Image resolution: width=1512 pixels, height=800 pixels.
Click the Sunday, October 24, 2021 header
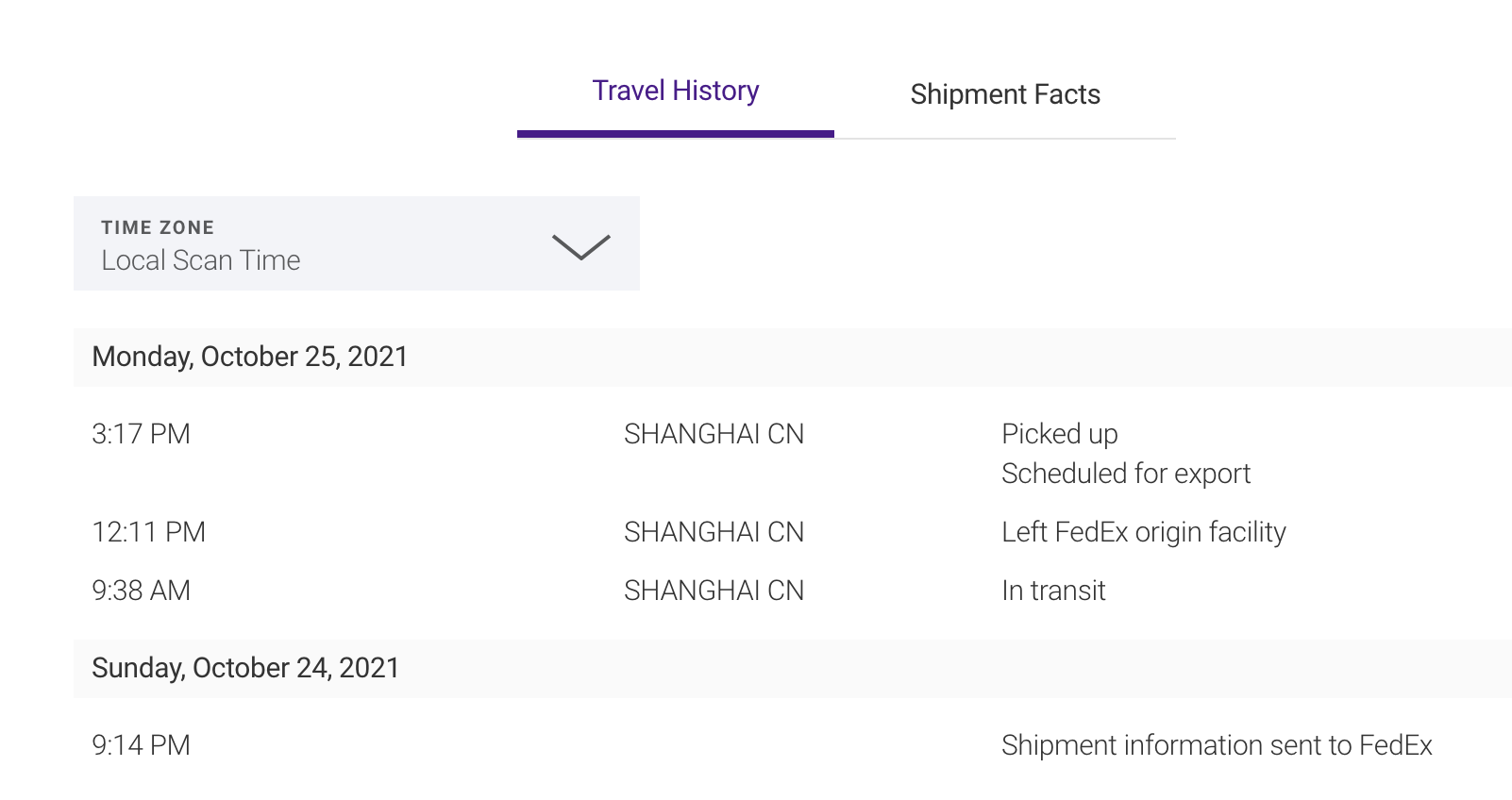[x=245, y=668]
